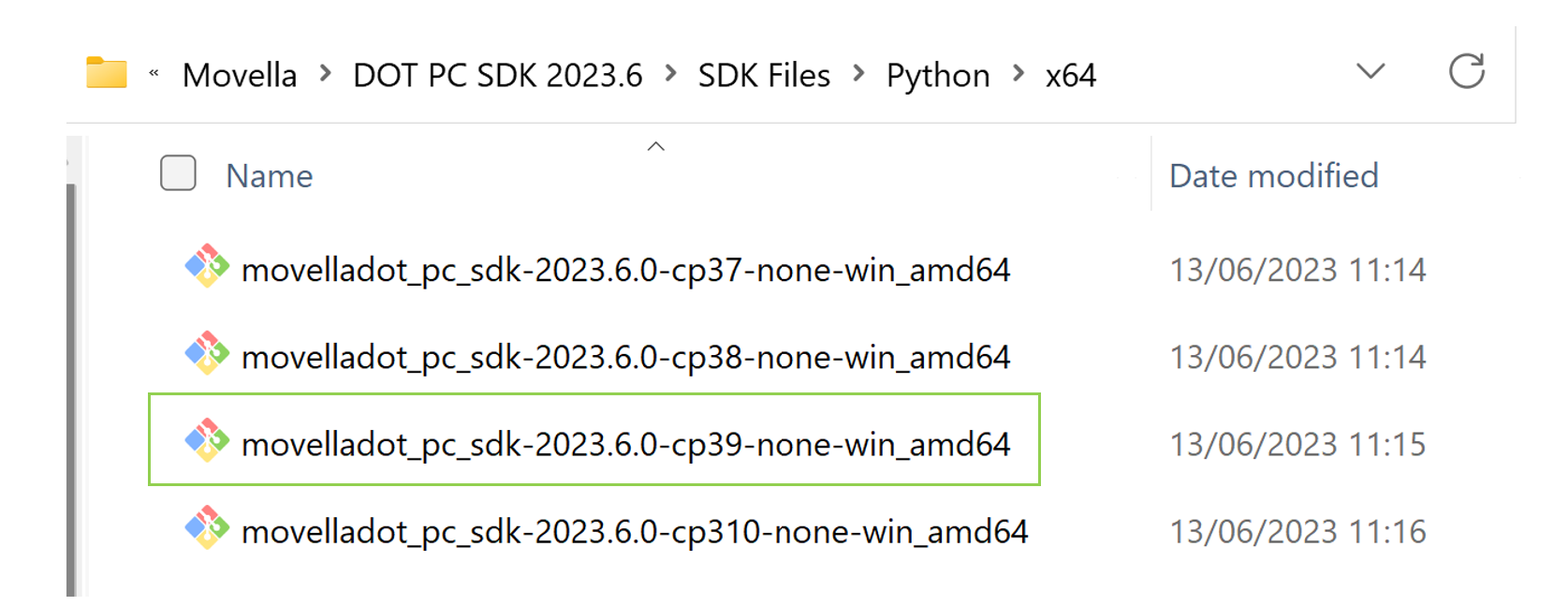Viewport: 1568px width, 606px height.
Task: Go to the x64 breadcrumb item
Action: point(1072,75)
